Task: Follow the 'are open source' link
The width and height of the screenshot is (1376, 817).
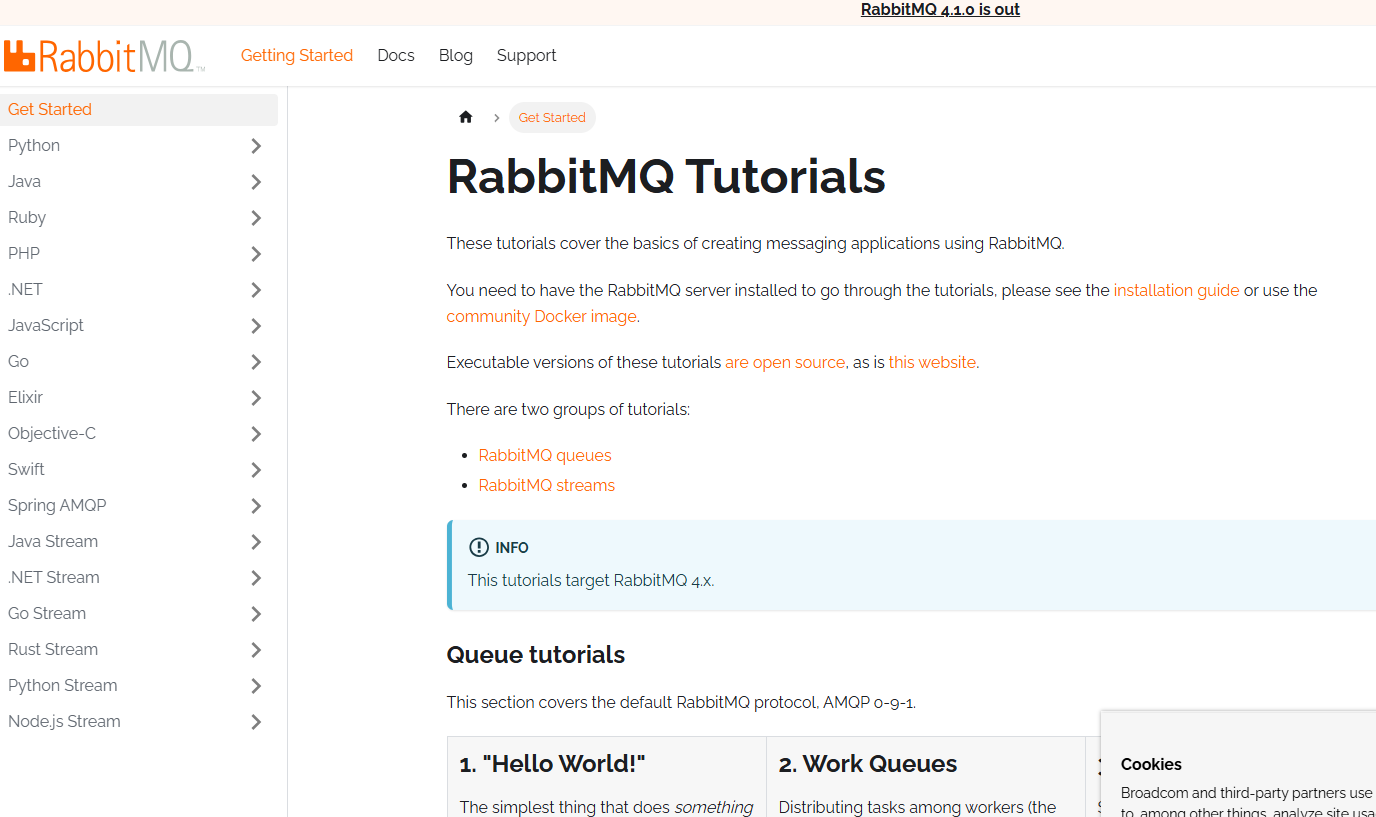Action: (x=785, y=362)
